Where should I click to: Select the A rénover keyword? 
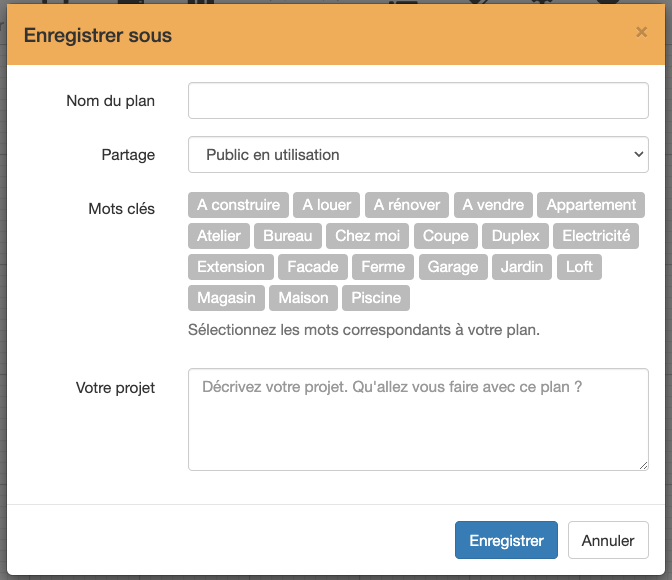[407, 205]
